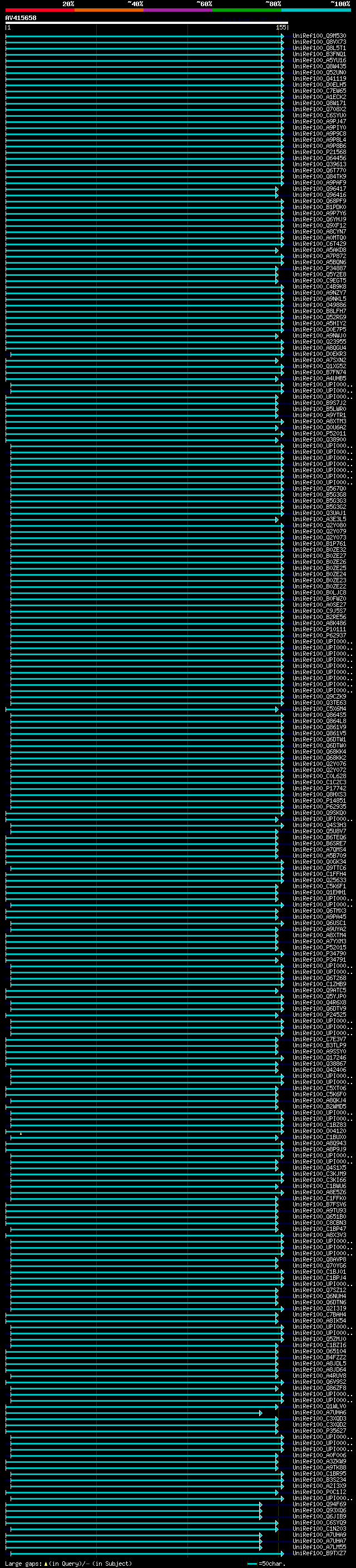Image resolution: width=356 pixels, height=1568 pixels.
Task: Open hit UniRef100_P17742
Action: (319, 788)
